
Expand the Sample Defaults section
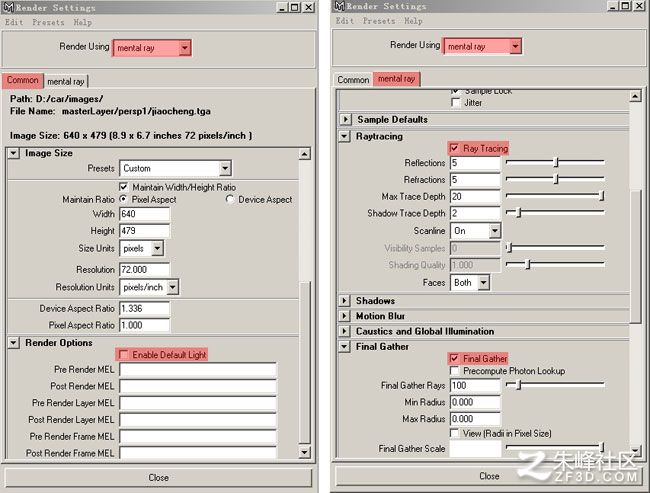tap(345, 119)
